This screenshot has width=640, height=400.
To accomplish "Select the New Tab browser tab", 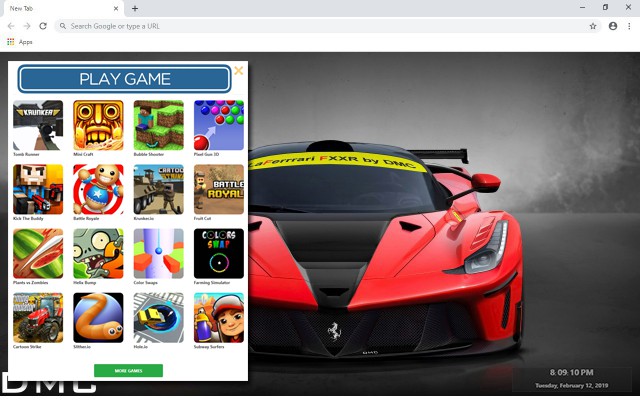I will coord(63,8).
